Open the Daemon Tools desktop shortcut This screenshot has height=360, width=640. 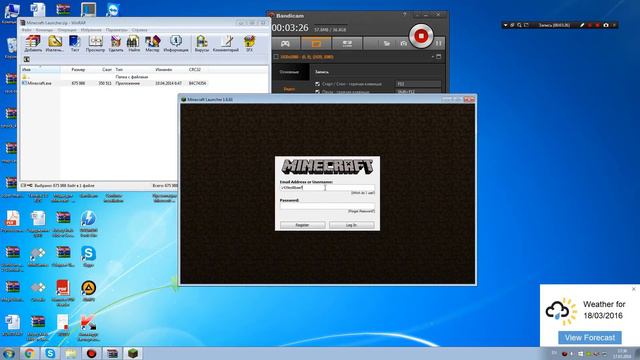point(89,224)
